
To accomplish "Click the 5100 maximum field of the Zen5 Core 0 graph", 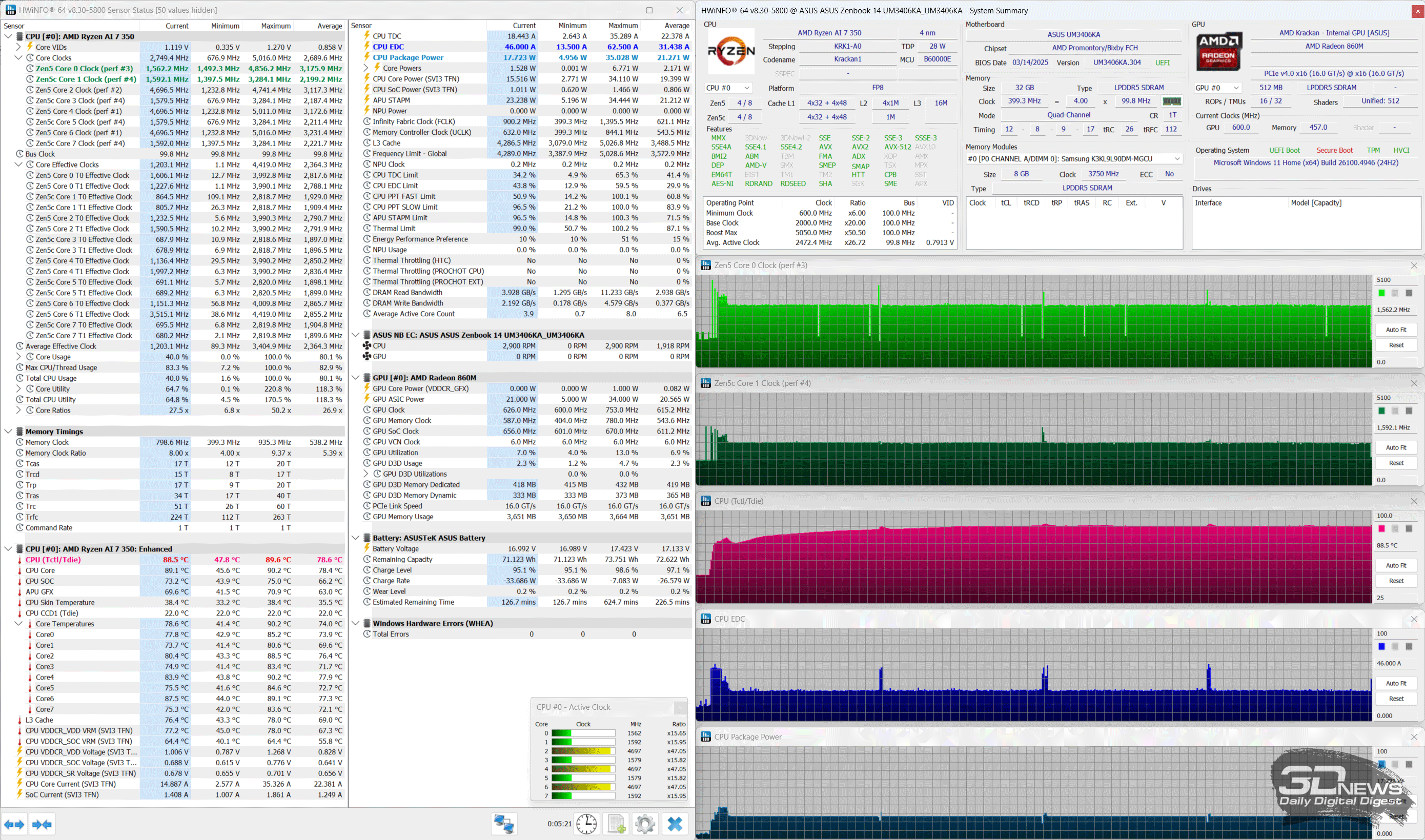I will (x=1396, y=280).
